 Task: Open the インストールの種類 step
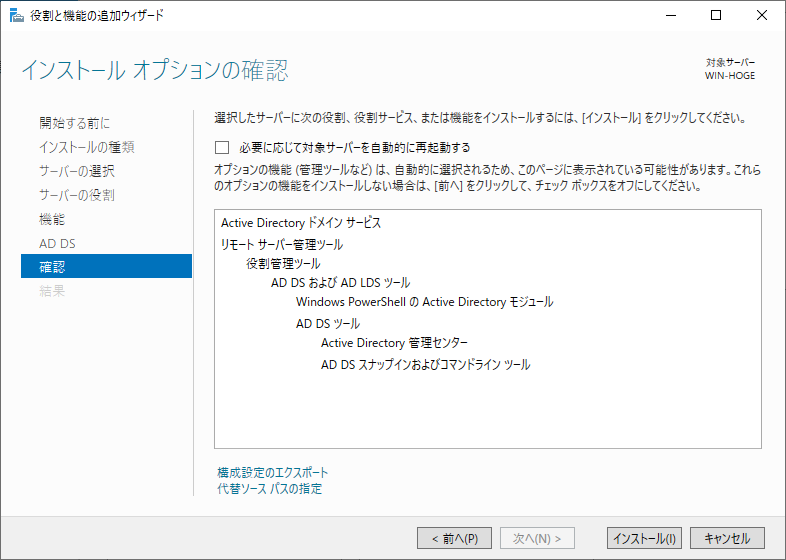point(87,147)
